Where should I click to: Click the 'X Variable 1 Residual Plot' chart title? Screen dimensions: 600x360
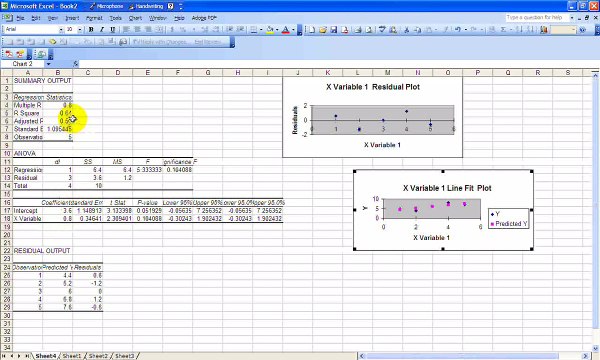click(x=373, y=87)
